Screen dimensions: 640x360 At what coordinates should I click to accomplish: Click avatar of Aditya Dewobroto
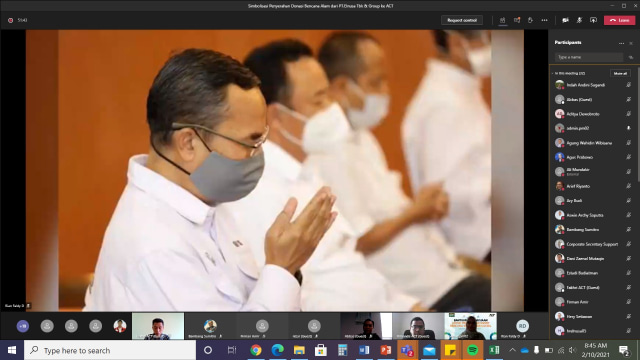pyautogui.click(x=559, y=114)
